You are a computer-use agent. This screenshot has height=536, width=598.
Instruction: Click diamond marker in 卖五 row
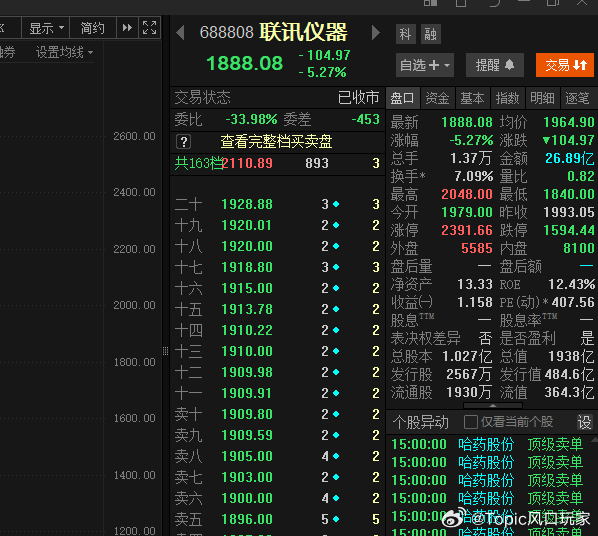click(336, 519)
